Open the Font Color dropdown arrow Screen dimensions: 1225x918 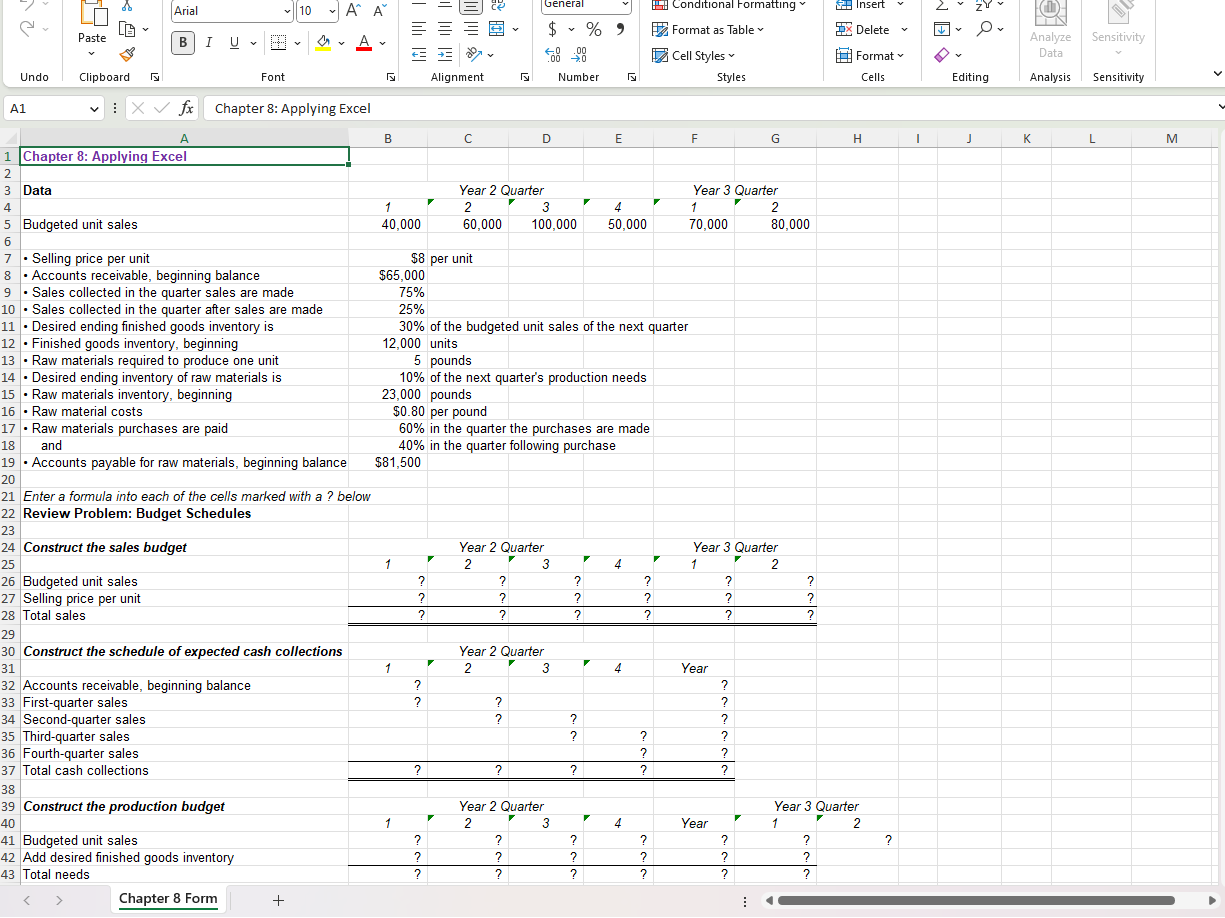pyautogui.click(x=381, y=43)
